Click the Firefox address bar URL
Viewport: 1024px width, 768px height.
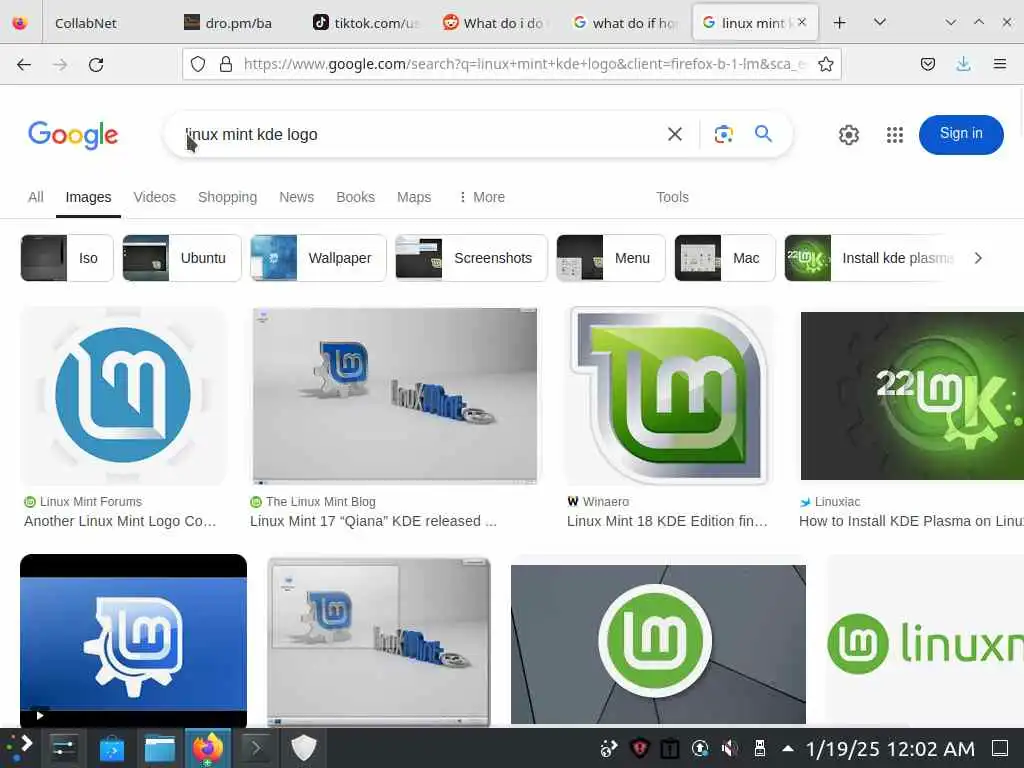tap(526, 64)
